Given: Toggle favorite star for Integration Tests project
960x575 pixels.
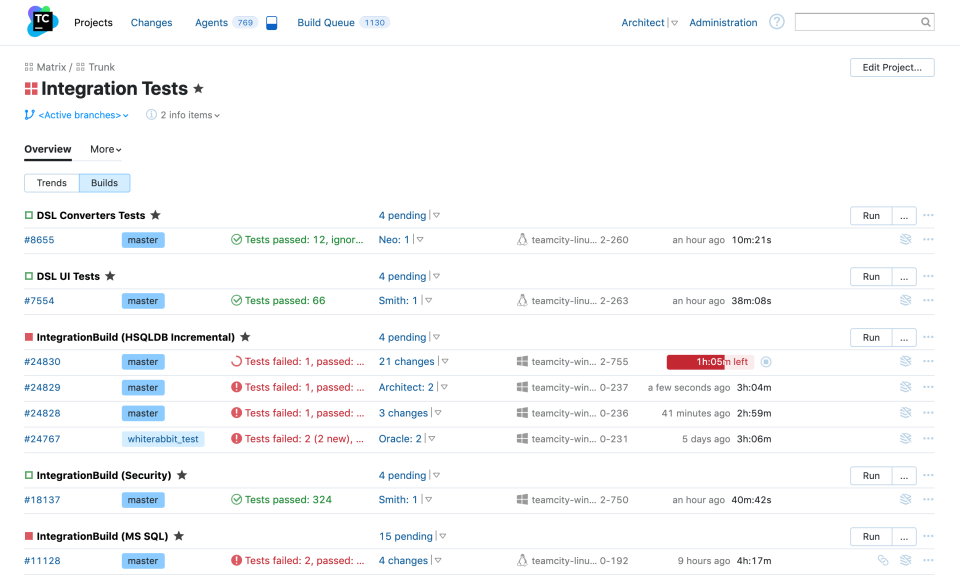Looking at the screenshot, I should (198, 89).
